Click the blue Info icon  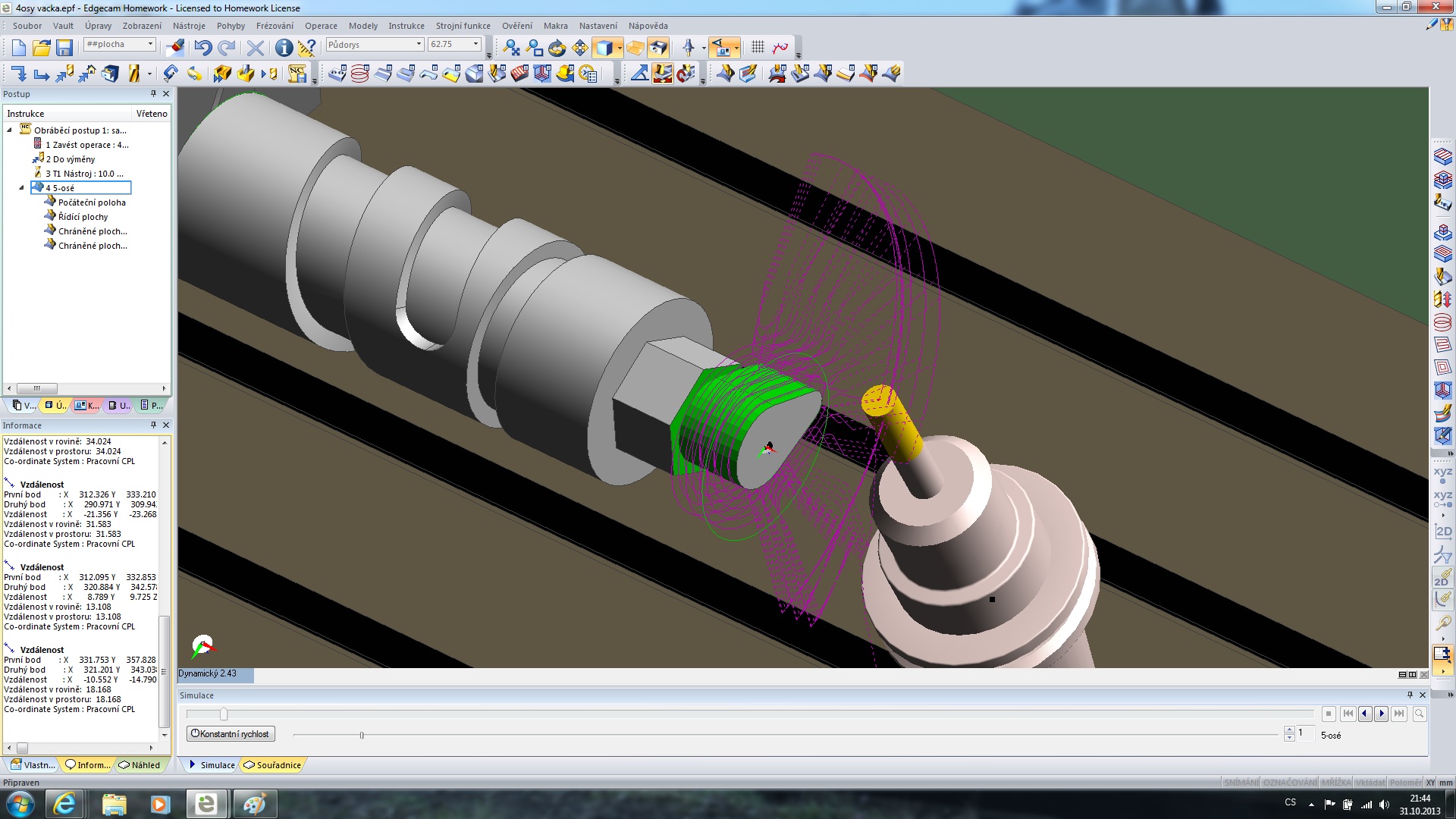tap(284, 48)
